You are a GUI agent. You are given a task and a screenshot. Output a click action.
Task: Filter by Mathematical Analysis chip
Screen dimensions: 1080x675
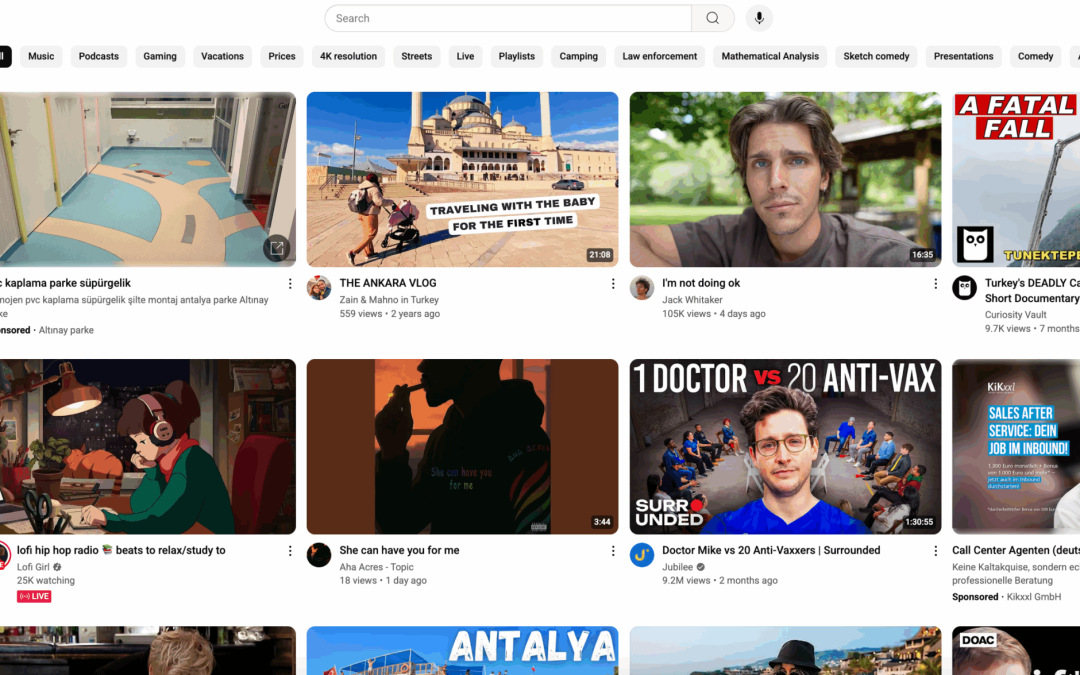pyautogui.click(x=770, y=56)
